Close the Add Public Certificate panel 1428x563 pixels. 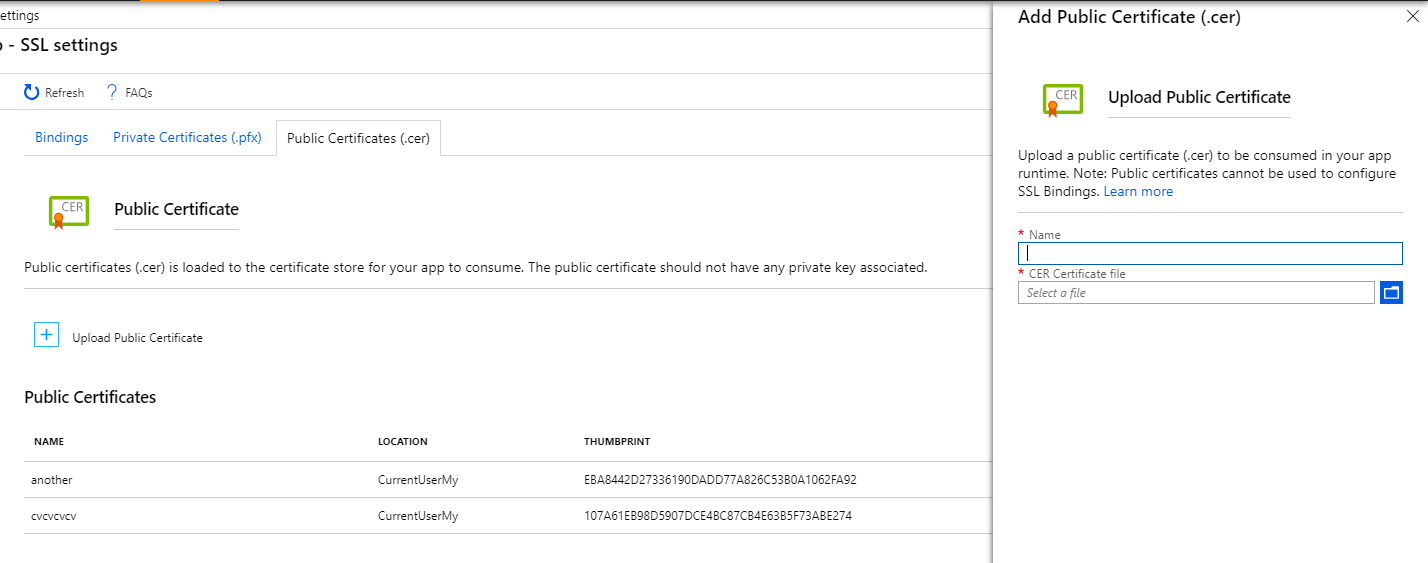[x=1412, y=17]
